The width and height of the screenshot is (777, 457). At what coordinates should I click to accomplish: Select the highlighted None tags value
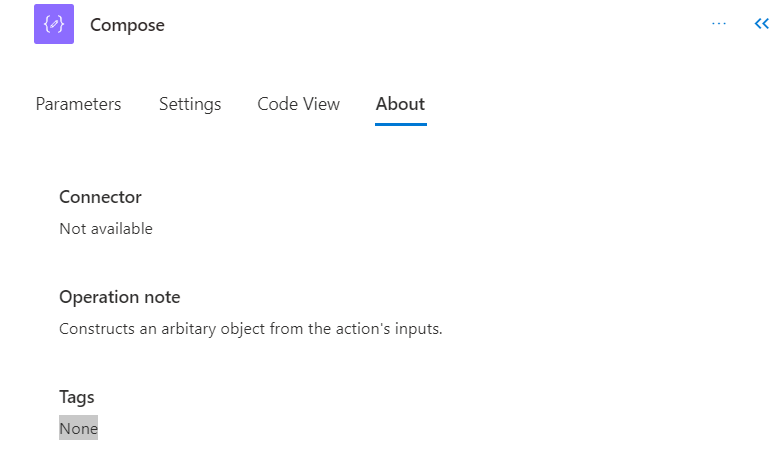tap(78, 429)
